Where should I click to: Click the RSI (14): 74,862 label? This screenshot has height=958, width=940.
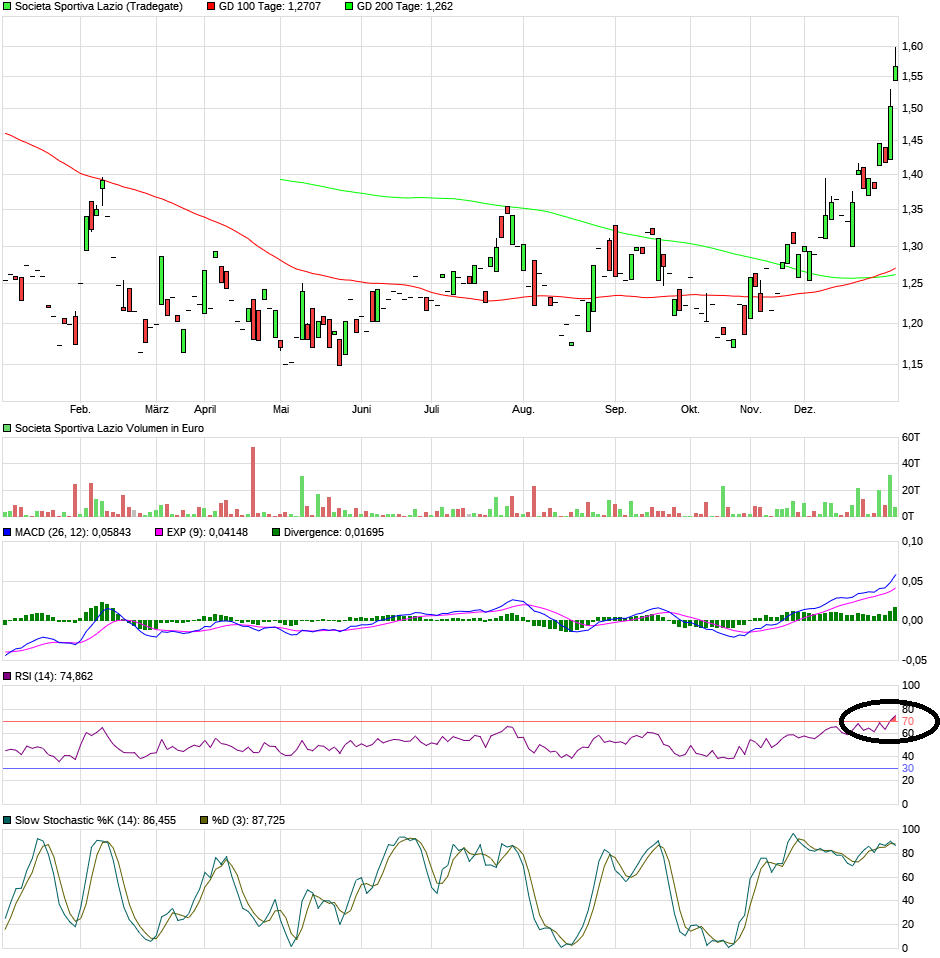point(54,676)
